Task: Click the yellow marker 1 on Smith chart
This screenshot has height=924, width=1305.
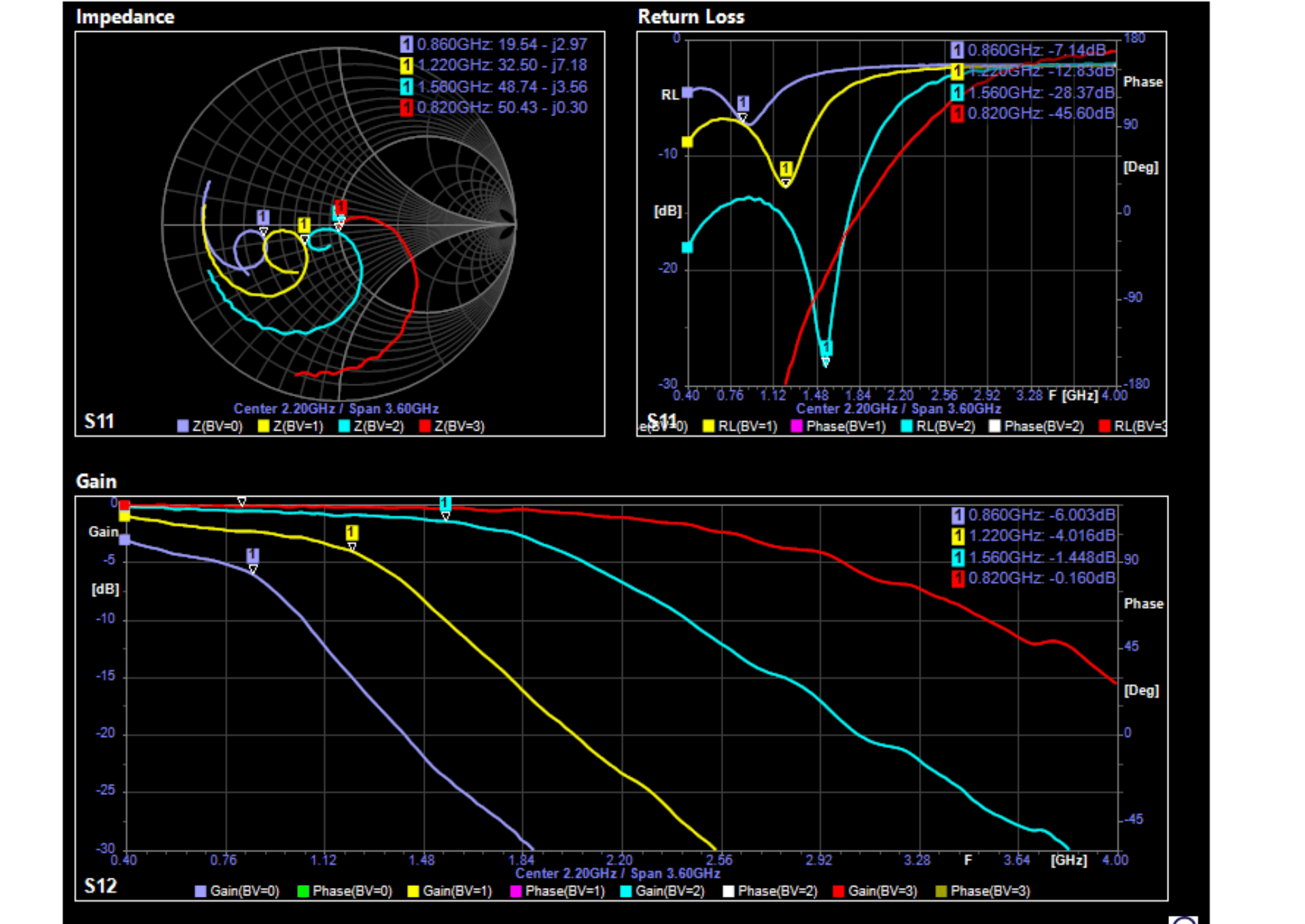Action: point(304,225)
